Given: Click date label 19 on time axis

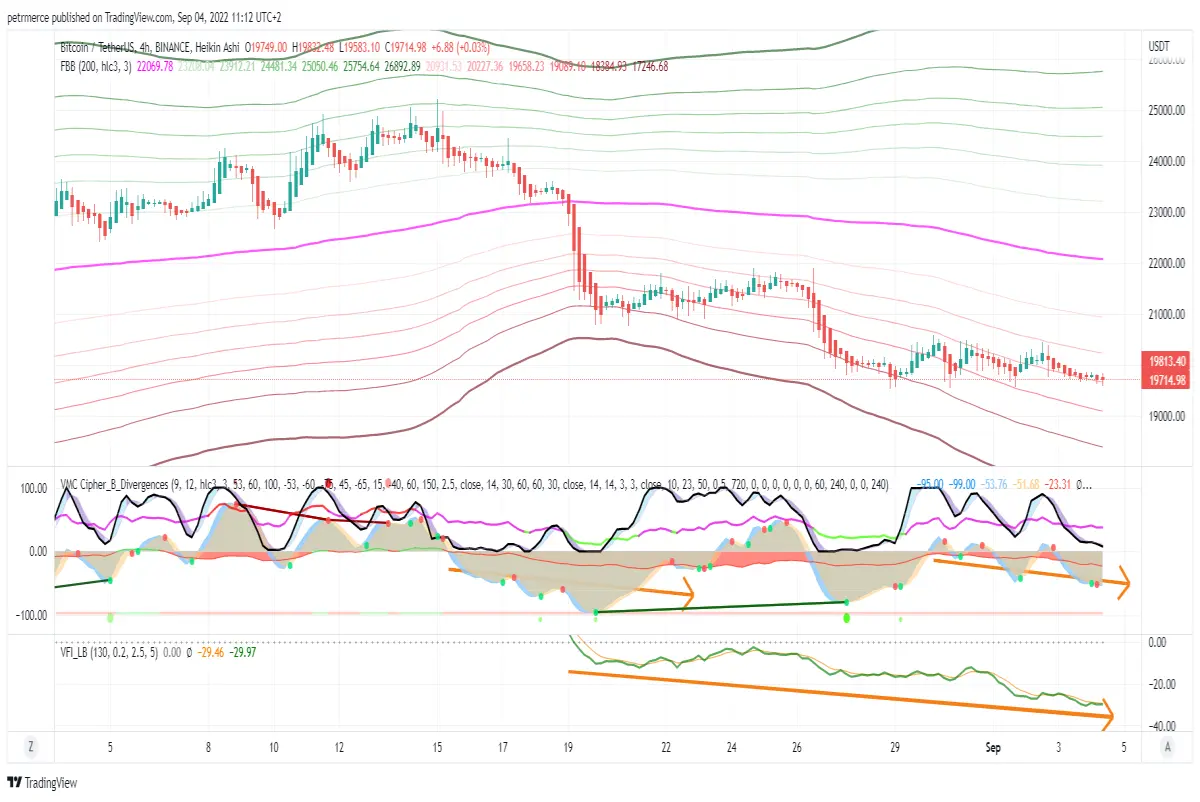Looking at the screenshot, I should point(568,746).
